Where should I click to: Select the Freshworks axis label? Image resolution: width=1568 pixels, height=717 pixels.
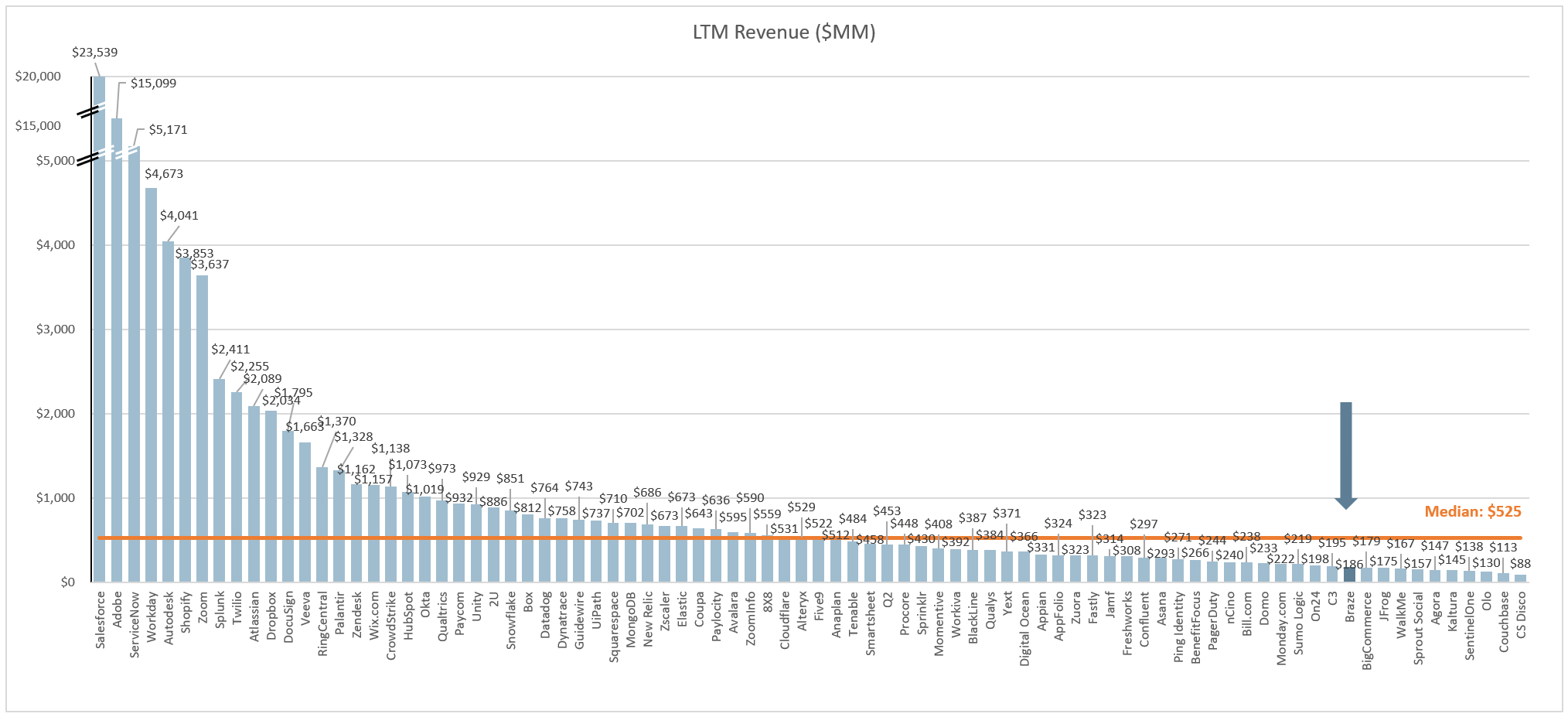pos(1127,623)
